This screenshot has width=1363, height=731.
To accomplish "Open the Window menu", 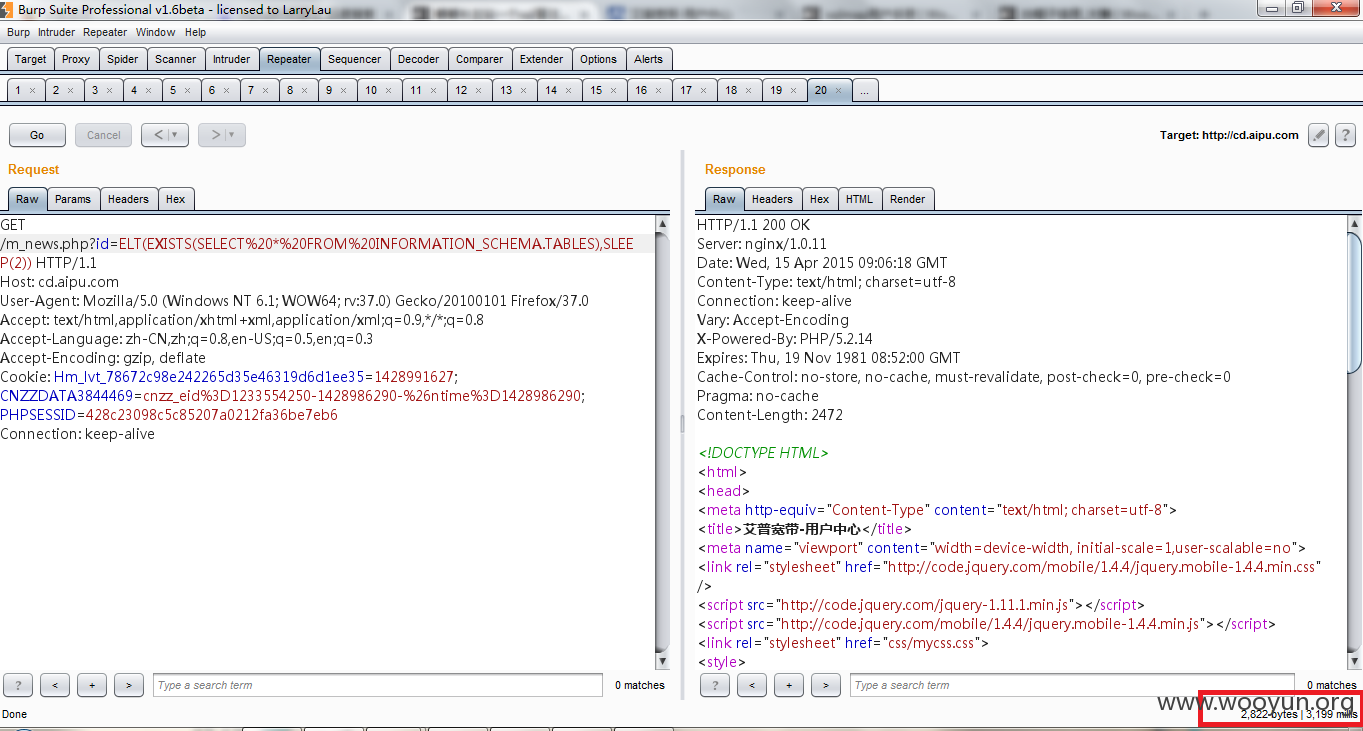I will [155, 32].
